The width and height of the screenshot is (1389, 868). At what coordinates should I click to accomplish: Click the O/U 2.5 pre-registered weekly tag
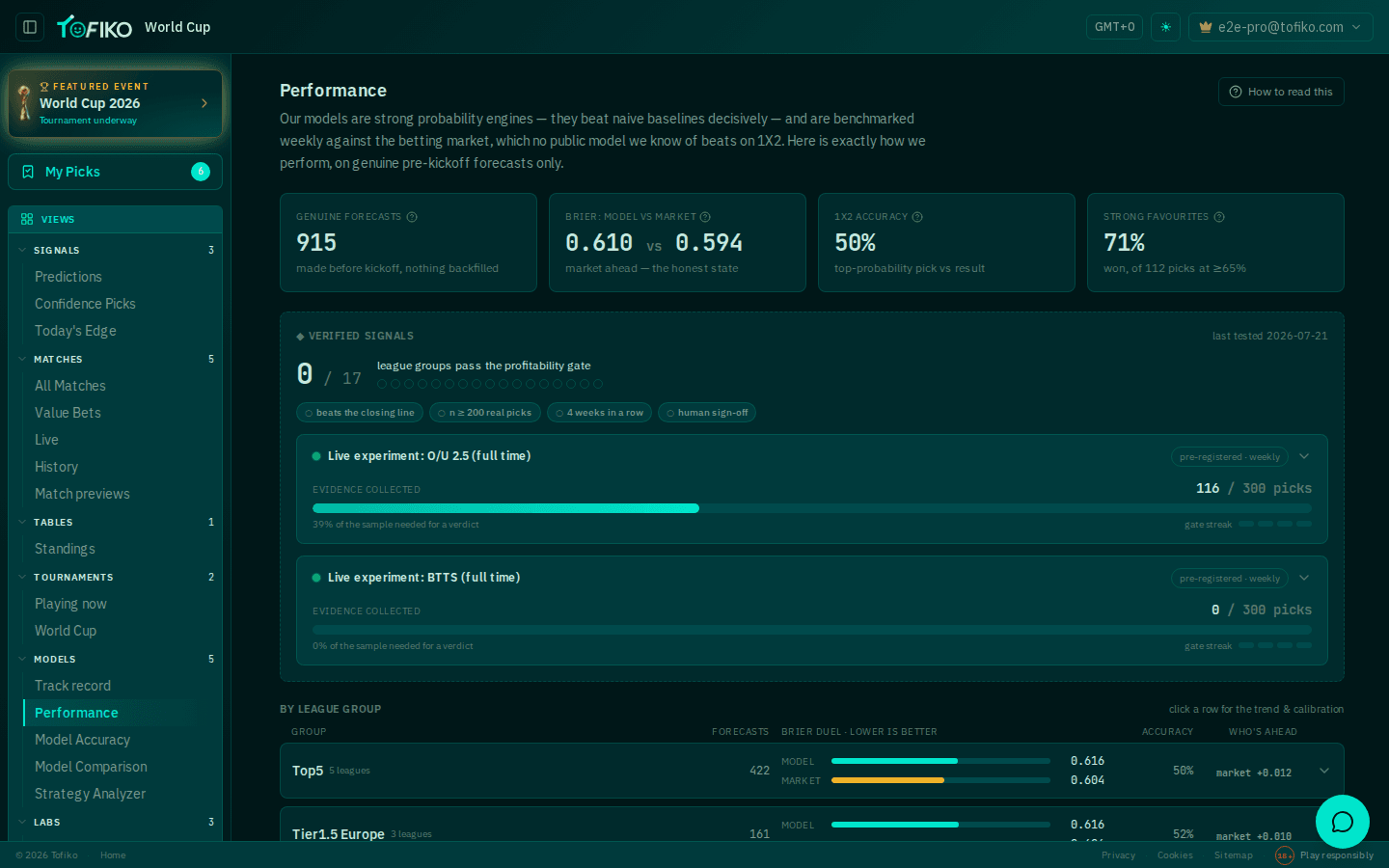pos(1230,457)
